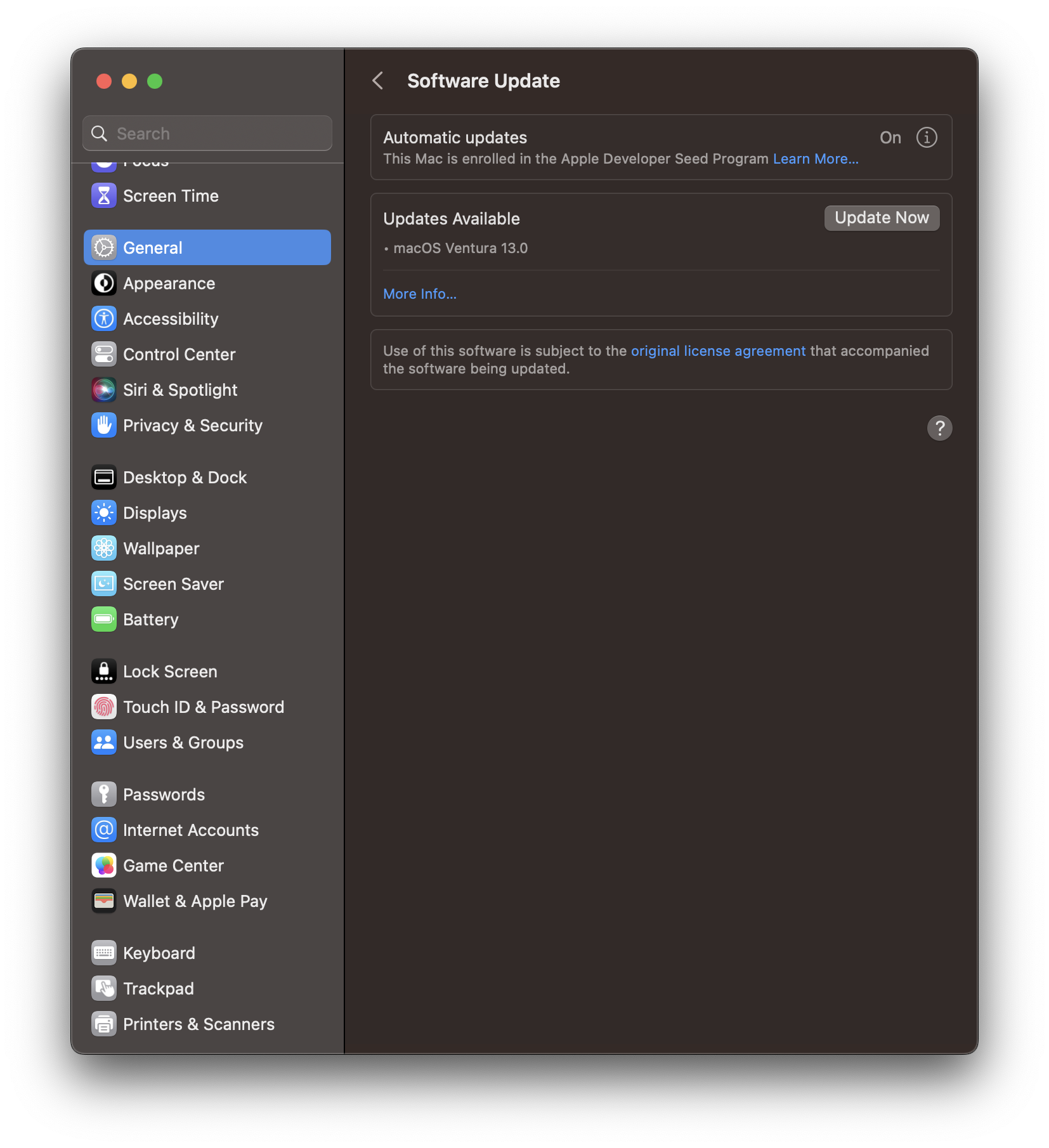Click the Update Now button
This screenshot has height=1148, width=1049.
coord(882,218)
